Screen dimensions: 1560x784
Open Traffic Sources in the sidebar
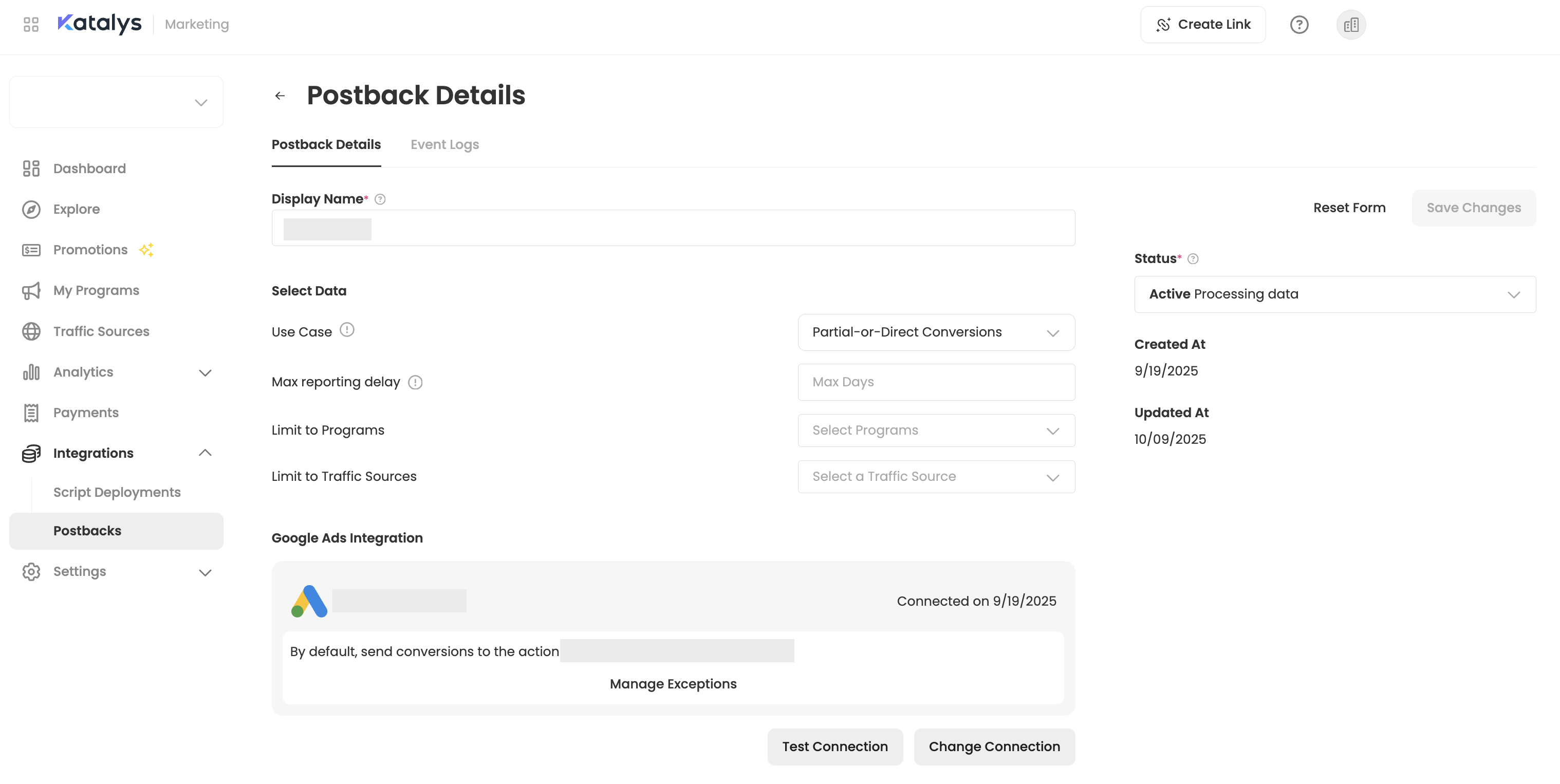[x=101, y=331]
